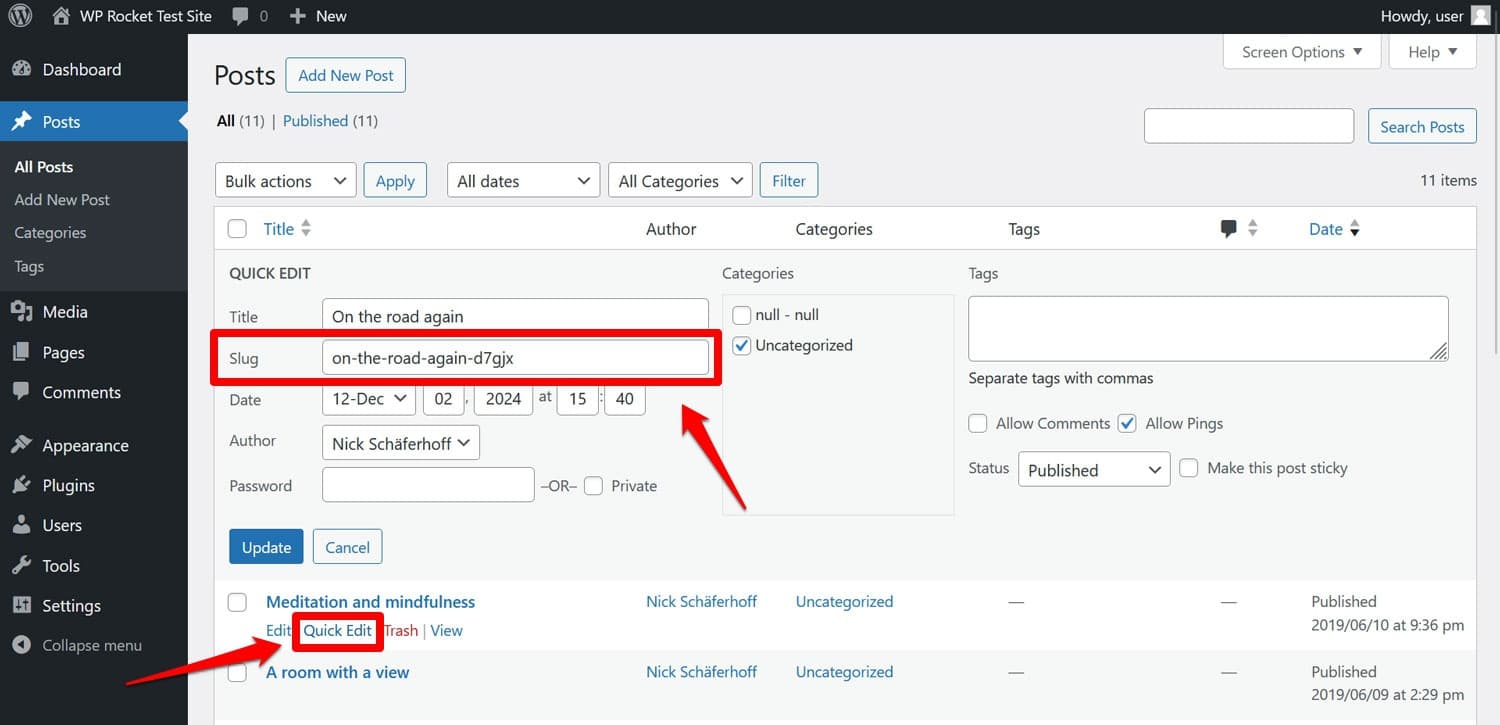Screen dimensions: 1500x725
Task: Click sort arrows next to comments column
Action: (x=1252, y=229)
